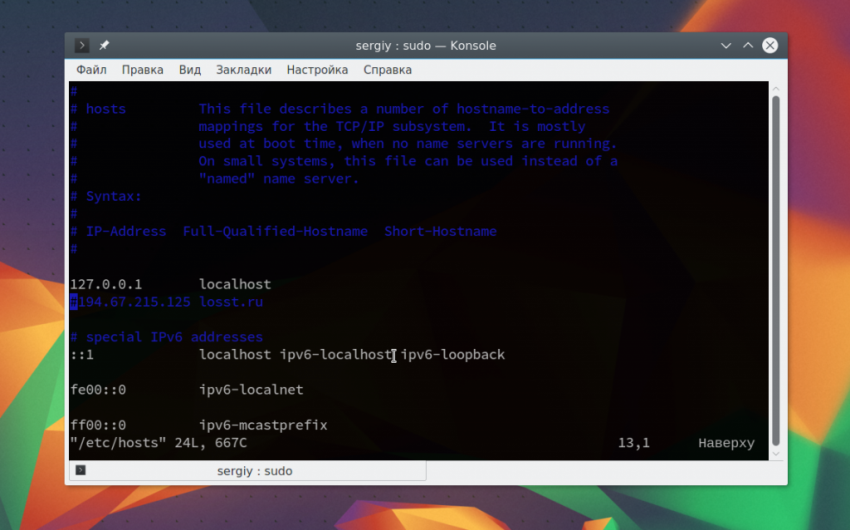Place cursor on the 127.0.0.1 localhost line
The image size is (850, 530).
171,285
